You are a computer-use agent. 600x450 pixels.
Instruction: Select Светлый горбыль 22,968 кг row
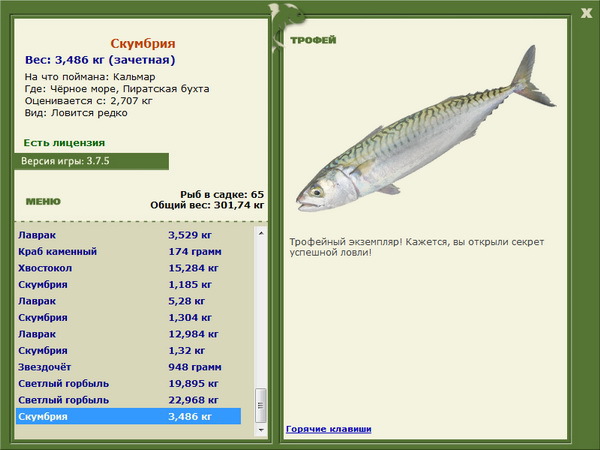(x=129, y=399)
